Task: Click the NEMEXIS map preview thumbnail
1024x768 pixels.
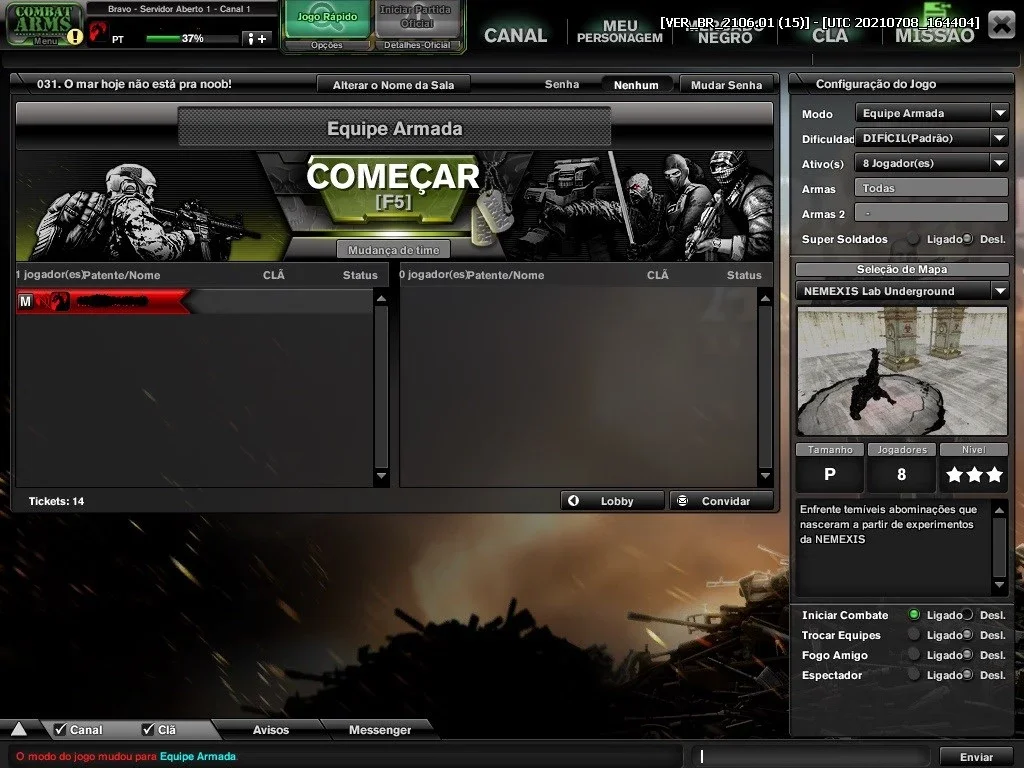Action: [x=902, y=371]
